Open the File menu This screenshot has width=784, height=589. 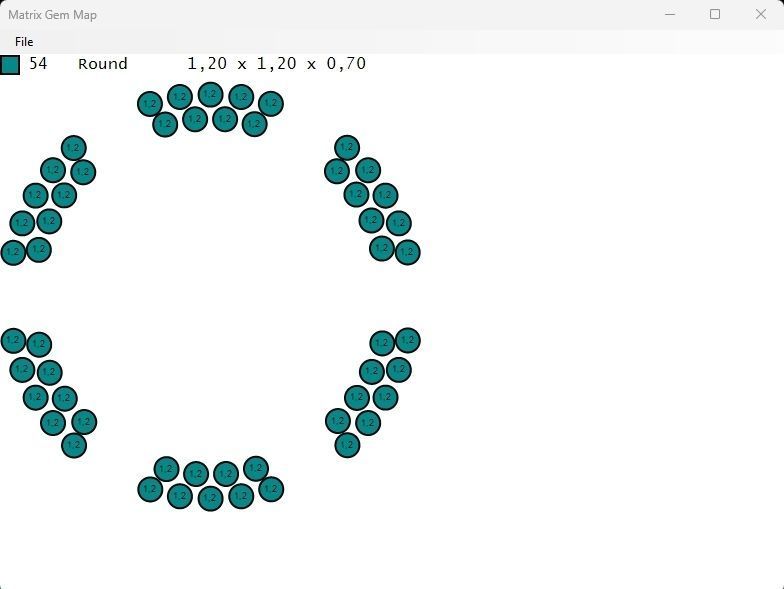[24, 42]
